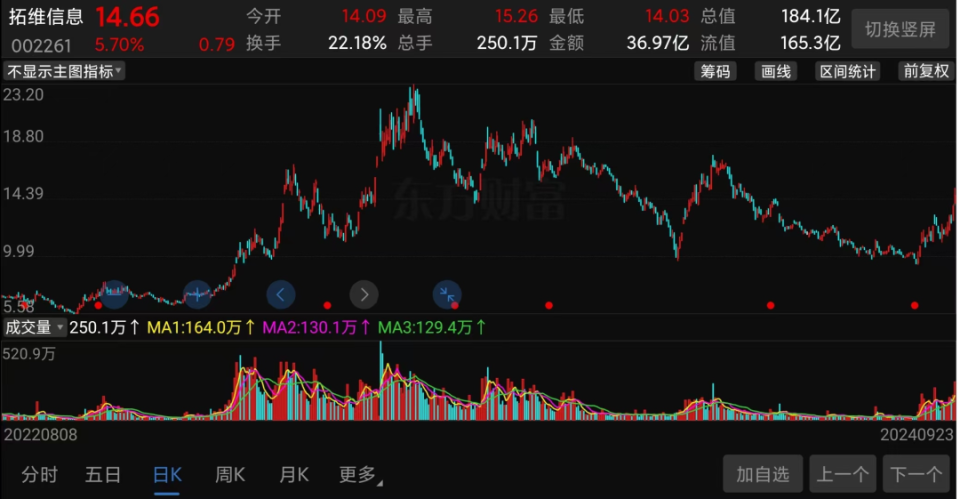Click the 切换竖屏 button

coord(900,29)
